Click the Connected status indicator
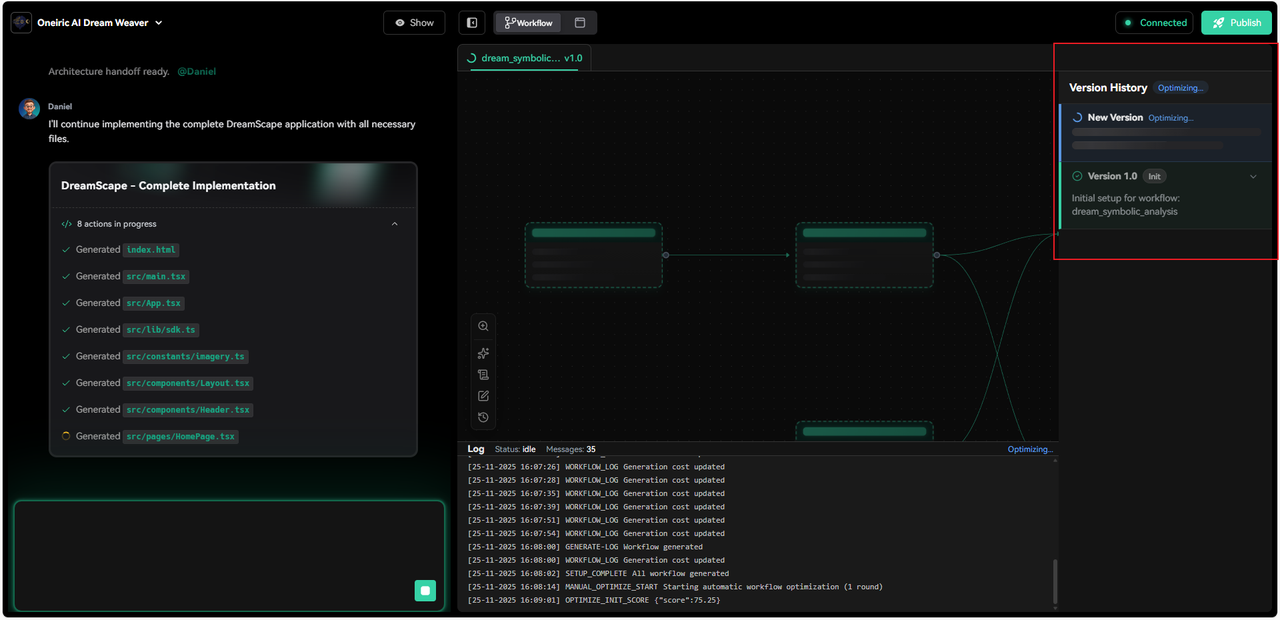Viewport: 1280px width, 620px height. [1155, 23]
